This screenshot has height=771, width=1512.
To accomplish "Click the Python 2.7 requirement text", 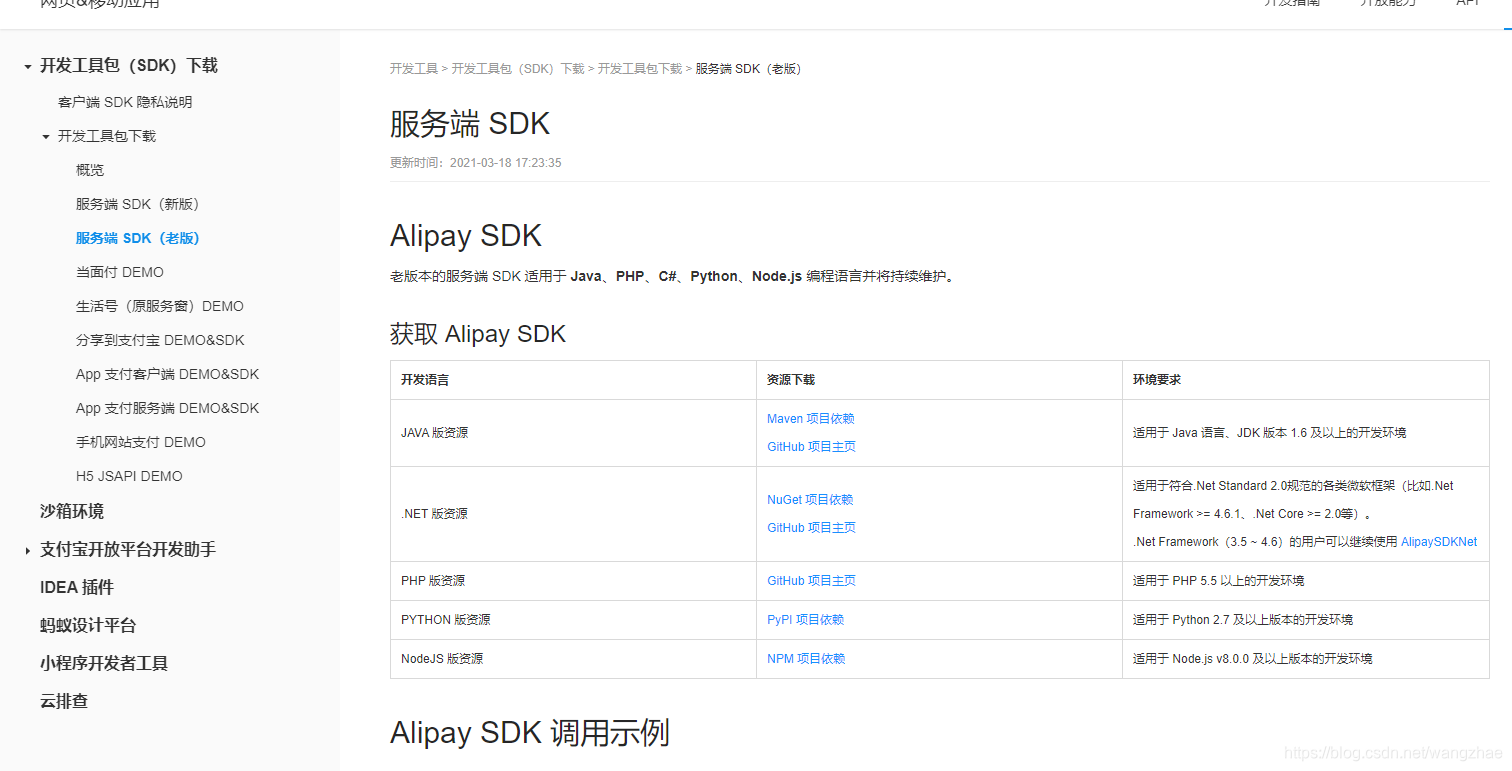I will [1243, 620].
